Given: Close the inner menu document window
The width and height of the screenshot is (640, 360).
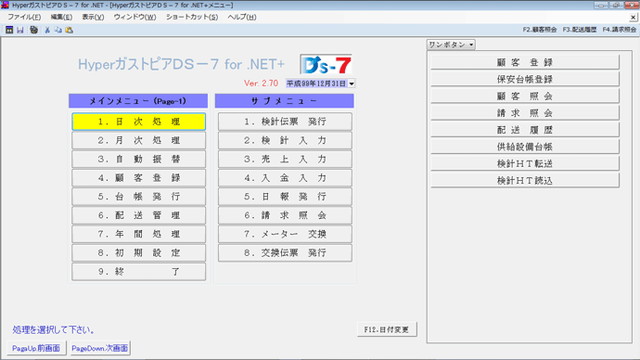Looking at the screenshot, I should coord(633,17).
